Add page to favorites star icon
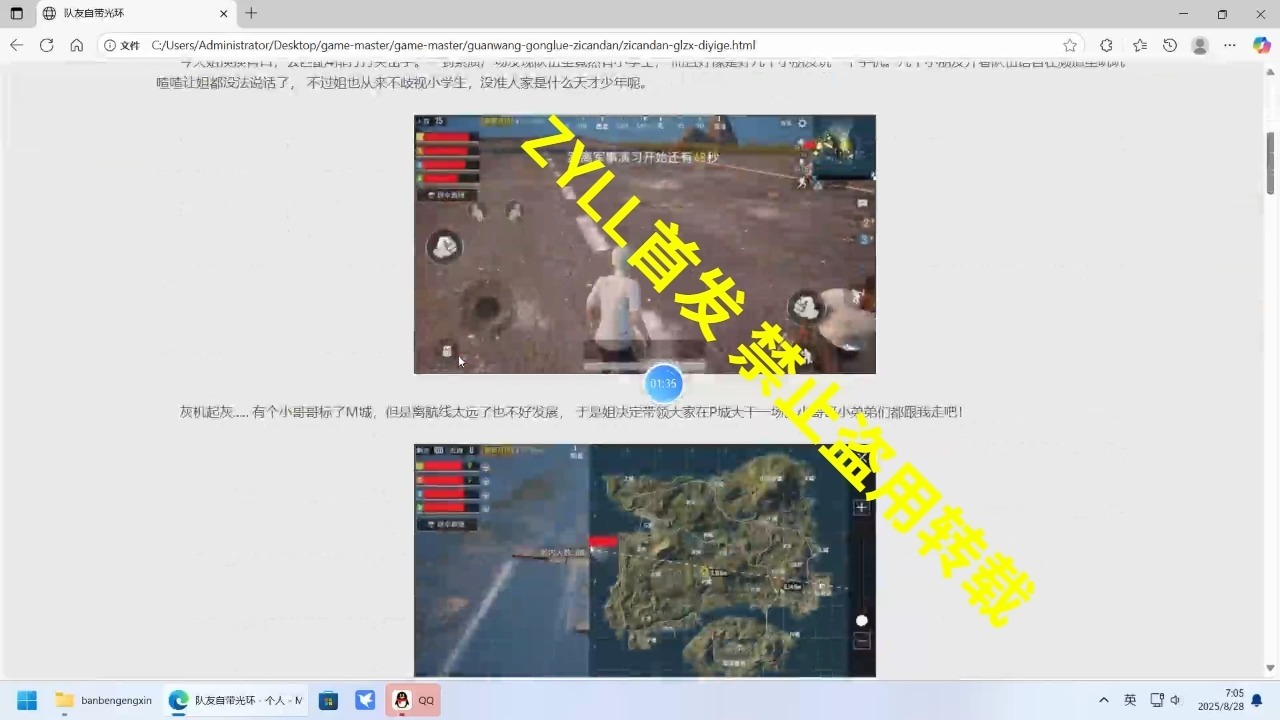Viewport: 1280px width, 720px height. [x=1070, y=45]
